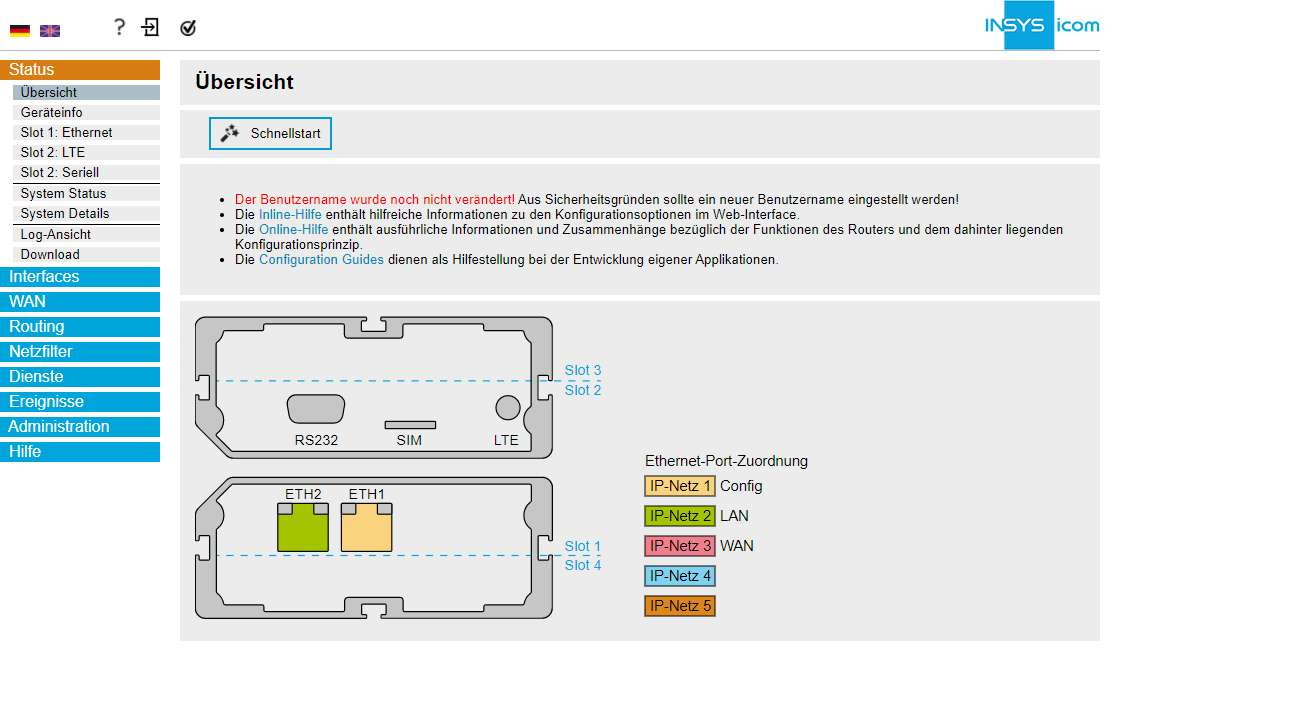This screenshot has width=1292, height=720.
Task: Click the Schnellstart wizard button
Action: point(270,134)
